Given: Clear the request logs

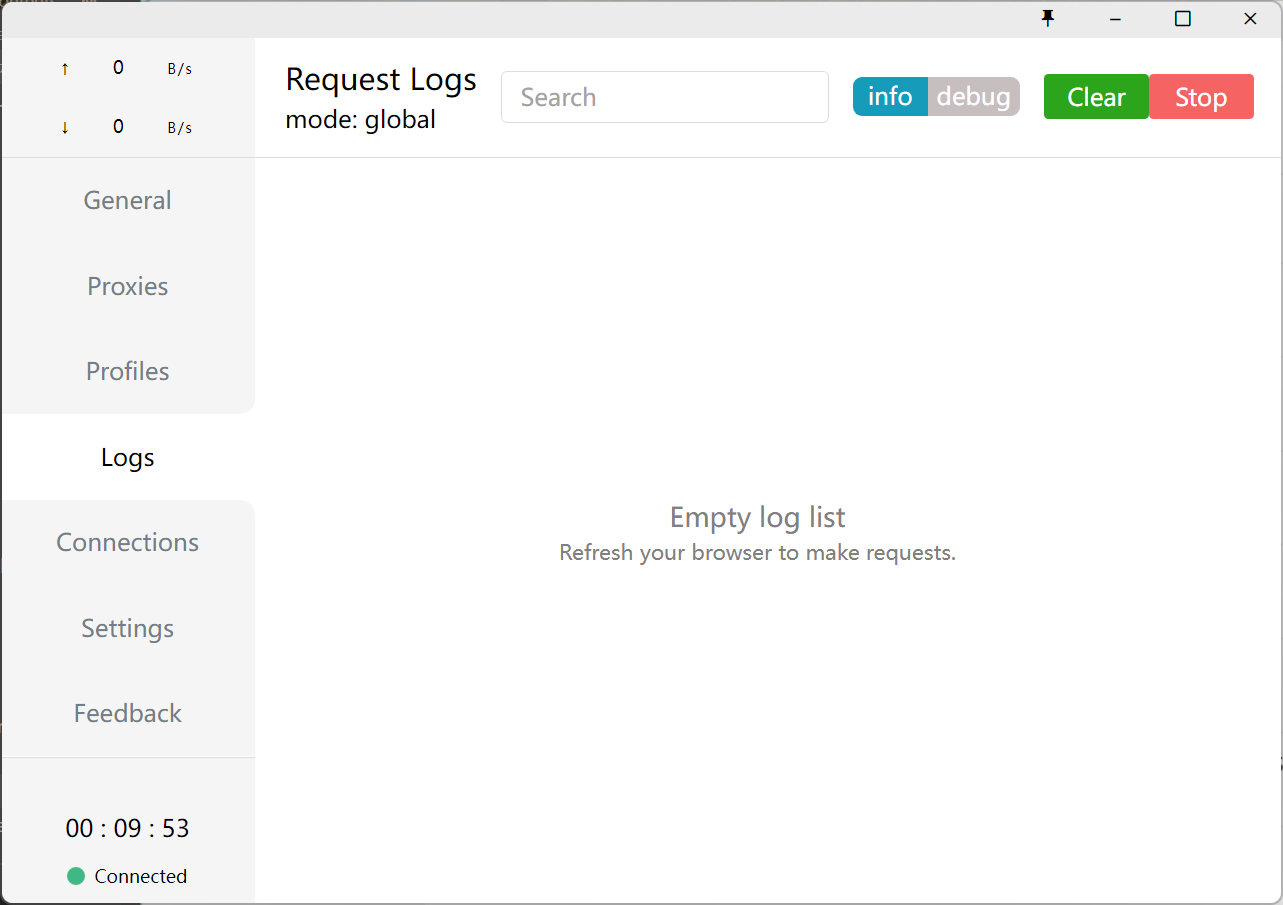Looking at the screenshot, I should click(1096, 97).
